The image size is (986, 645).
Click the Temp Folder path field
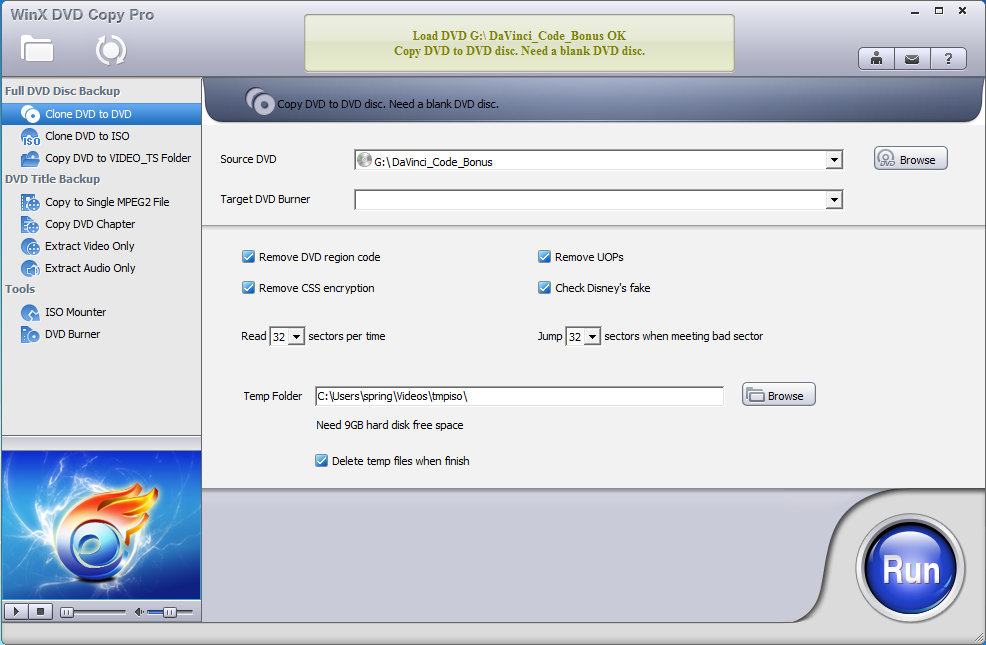pyautogui.click(x=519, y=396)
